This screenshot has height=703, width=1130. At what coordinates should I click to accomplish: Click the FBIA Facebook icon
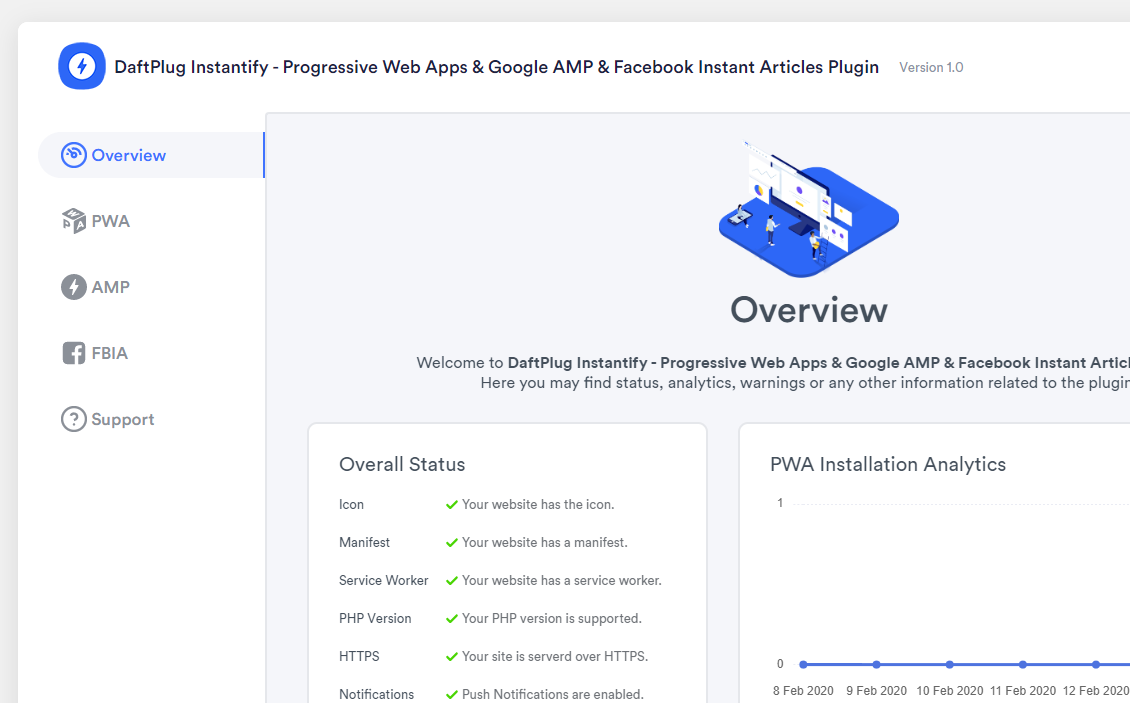coord(74,353)
